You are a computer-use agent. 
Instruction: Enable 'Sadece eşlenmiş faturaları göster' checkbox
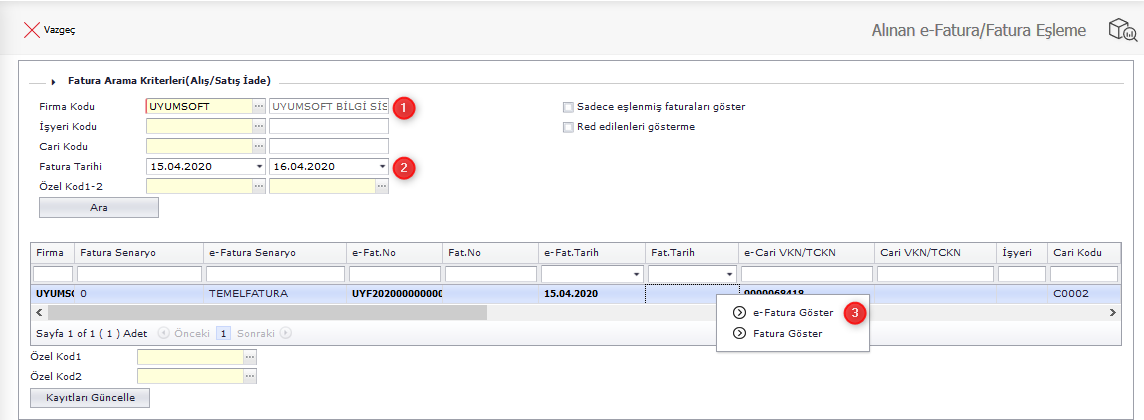pyautogui.click(x=568, y=107)
